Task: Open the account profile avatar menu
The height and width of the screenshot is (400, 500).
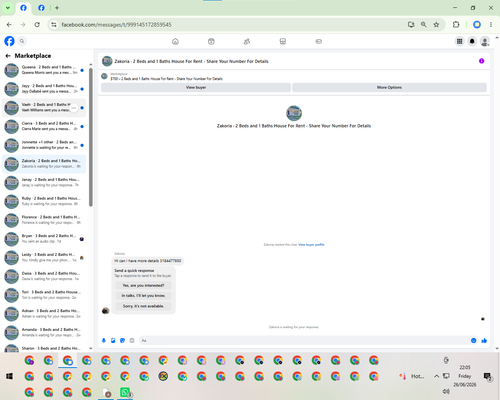Action: point(485,41)
